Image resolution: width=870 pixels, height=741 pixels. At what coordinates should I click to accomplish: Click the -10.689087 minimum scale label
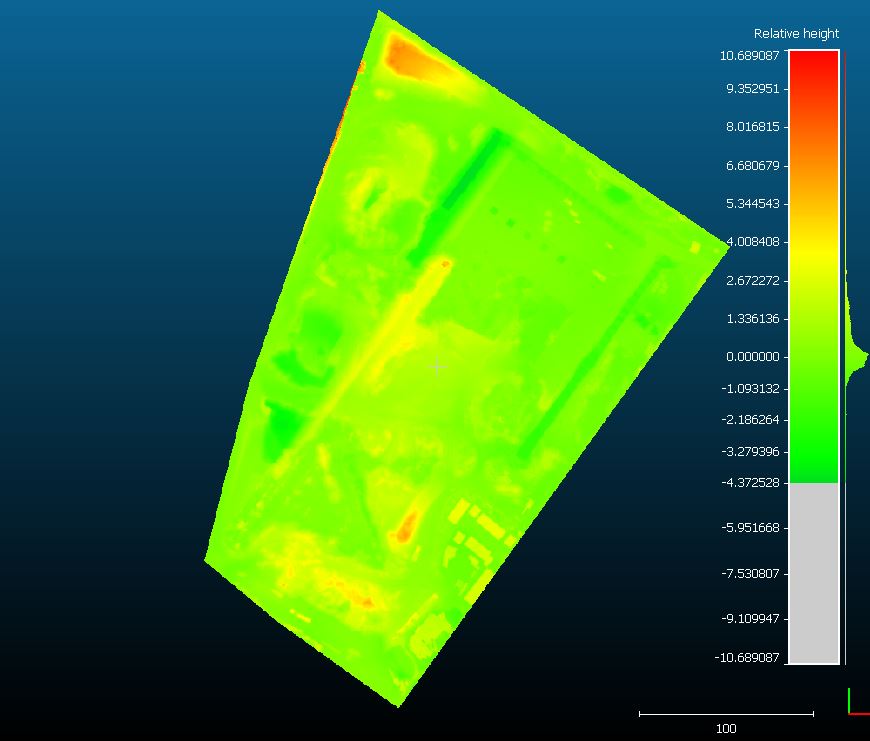(x=748, y=657)
